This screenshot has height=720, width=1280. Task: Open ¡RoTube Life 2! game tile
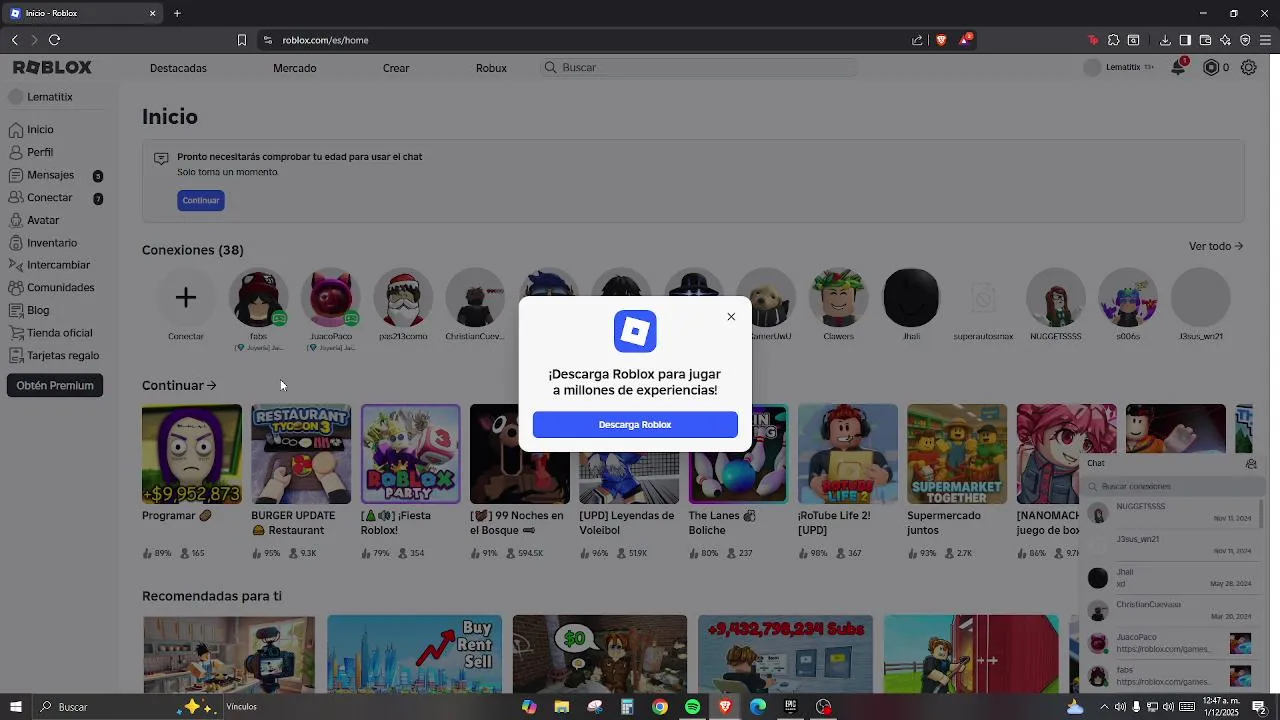848,454
